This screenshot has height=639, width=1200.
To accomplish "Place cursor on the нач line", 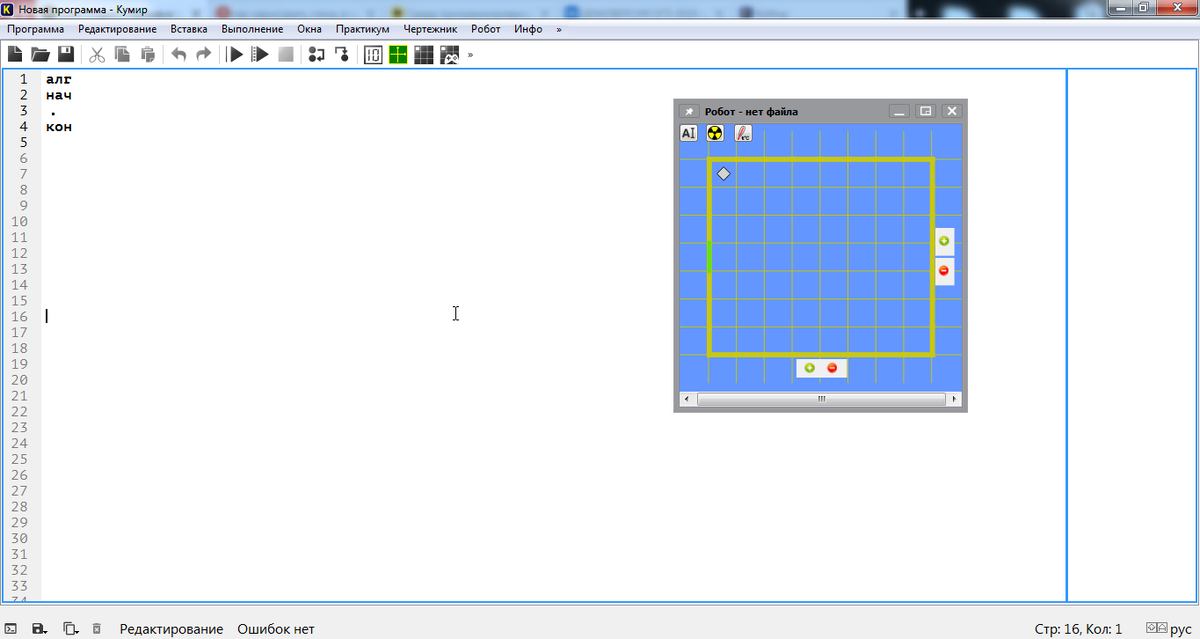I will point(59,95).
